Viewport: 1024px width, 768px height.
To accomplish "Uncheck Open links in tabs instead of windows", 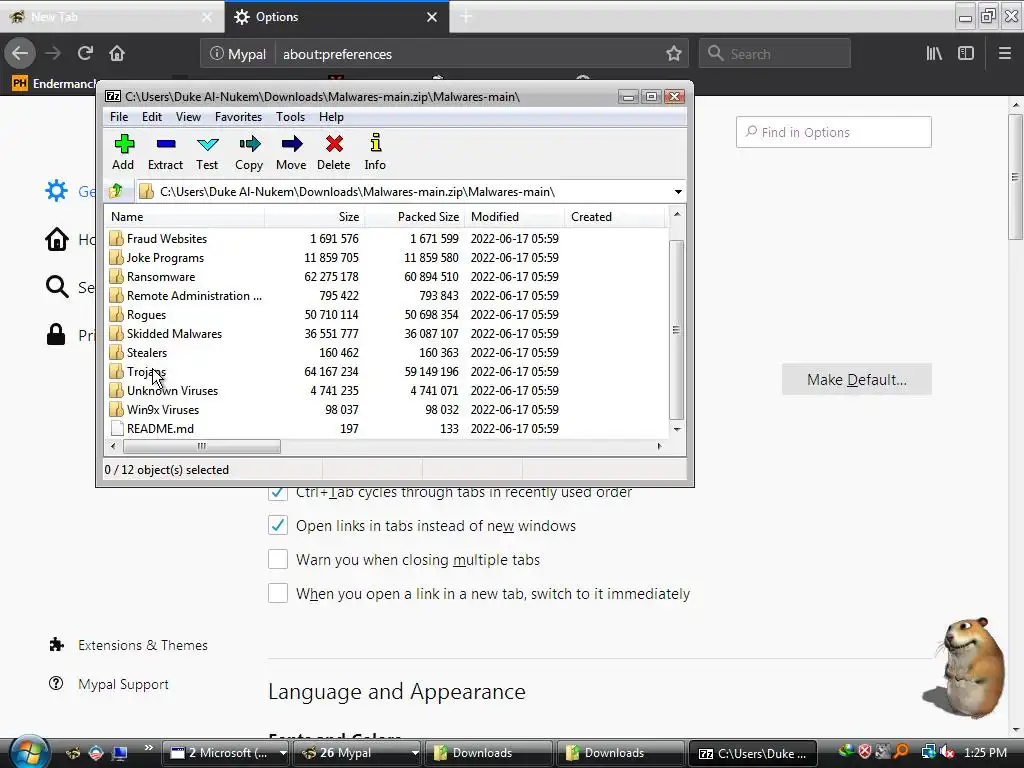I will pos(278,526).
